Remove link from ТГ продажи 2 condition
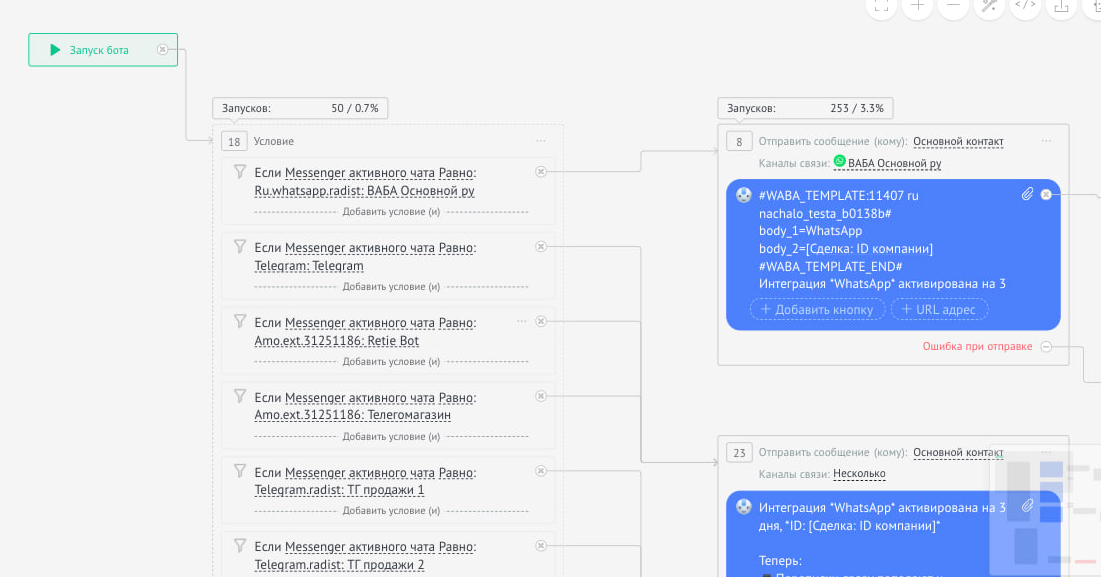Image resolution: width=1101 pixels, height=577 pixels. [541, 545]
